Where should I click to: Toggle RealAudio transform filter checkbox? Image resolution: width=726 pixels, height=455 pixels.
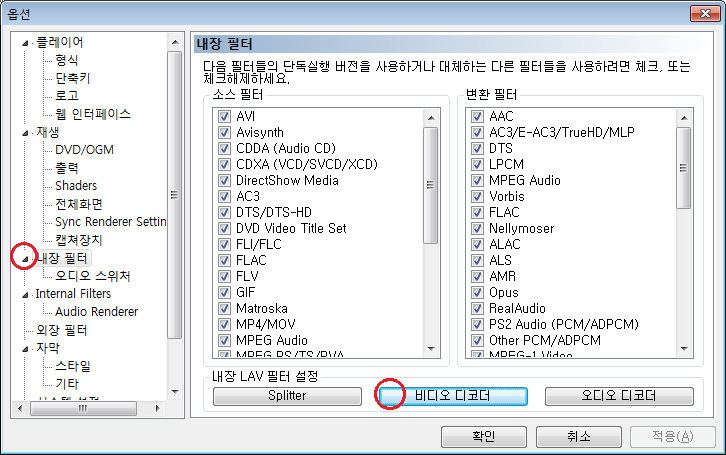[477, 308]
